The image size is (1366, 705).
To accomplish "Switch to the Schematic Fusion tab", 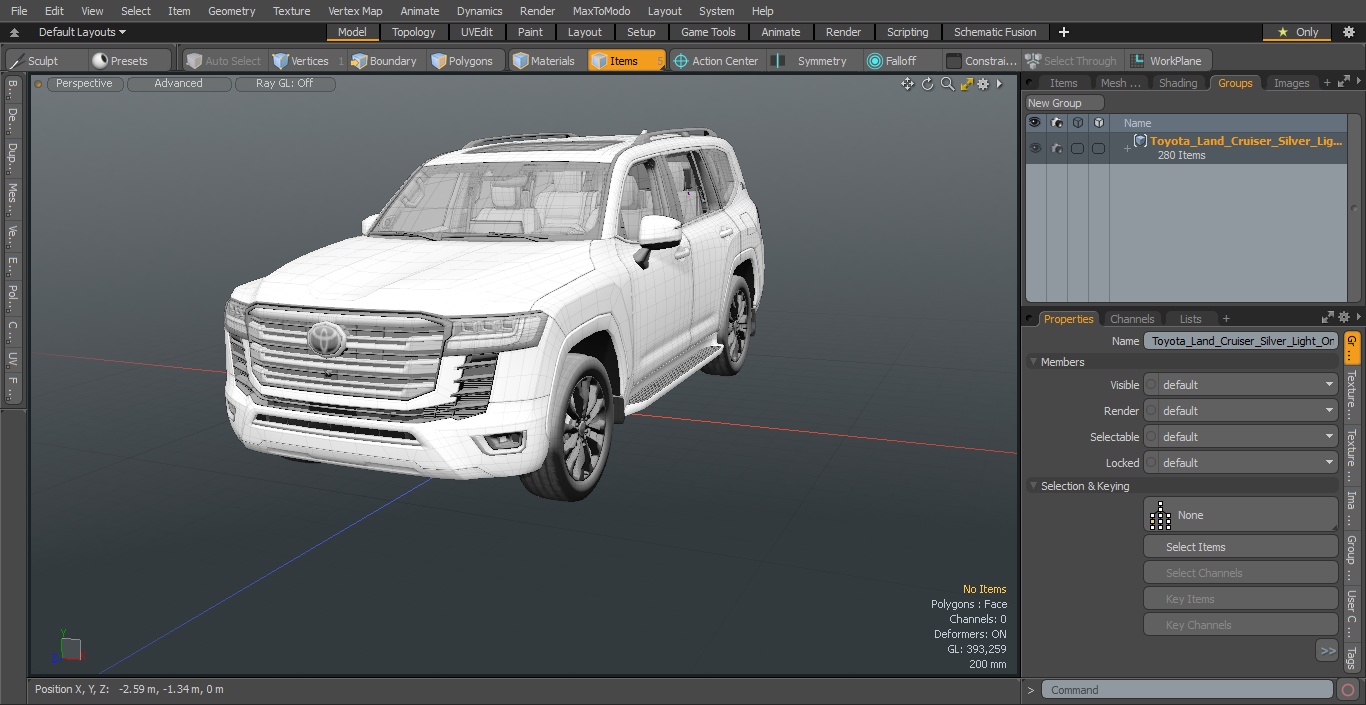I will click(x=995, y=32).
